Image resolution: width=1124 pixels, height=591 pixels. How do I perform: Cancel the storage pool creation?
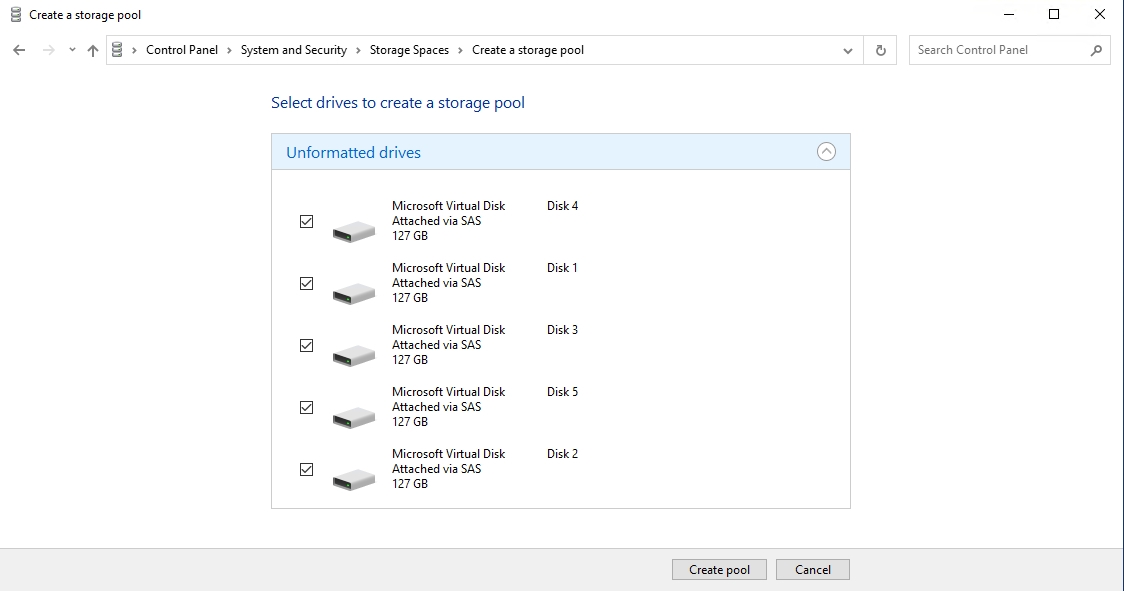[x=812, y=568]
